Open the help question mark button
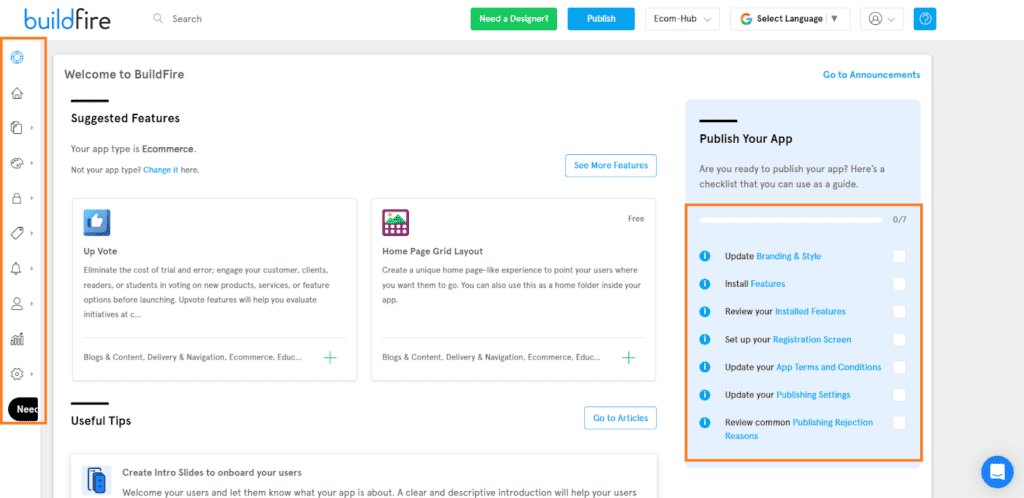Image resolution: width=1024 pixels, height=498 pixels. pos(925,19)
